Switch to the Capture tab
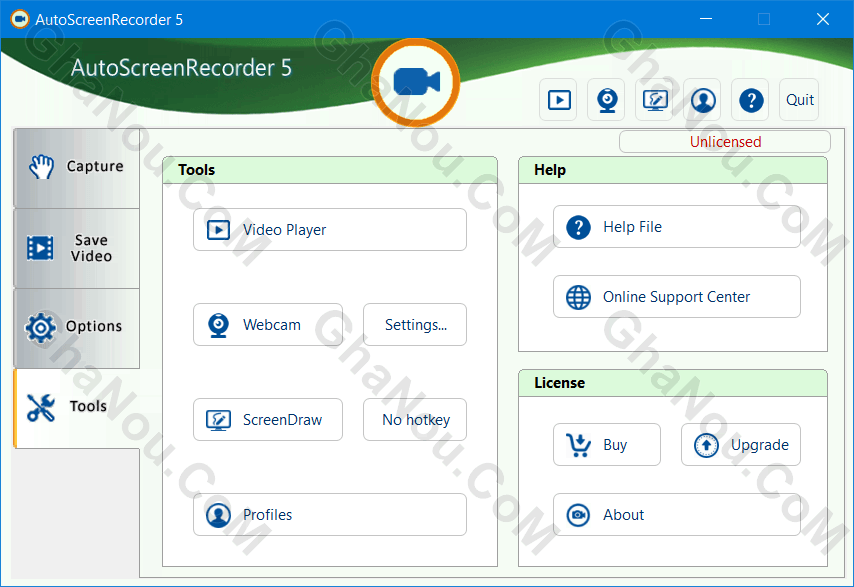854x587 pixels. coord(77,168)
